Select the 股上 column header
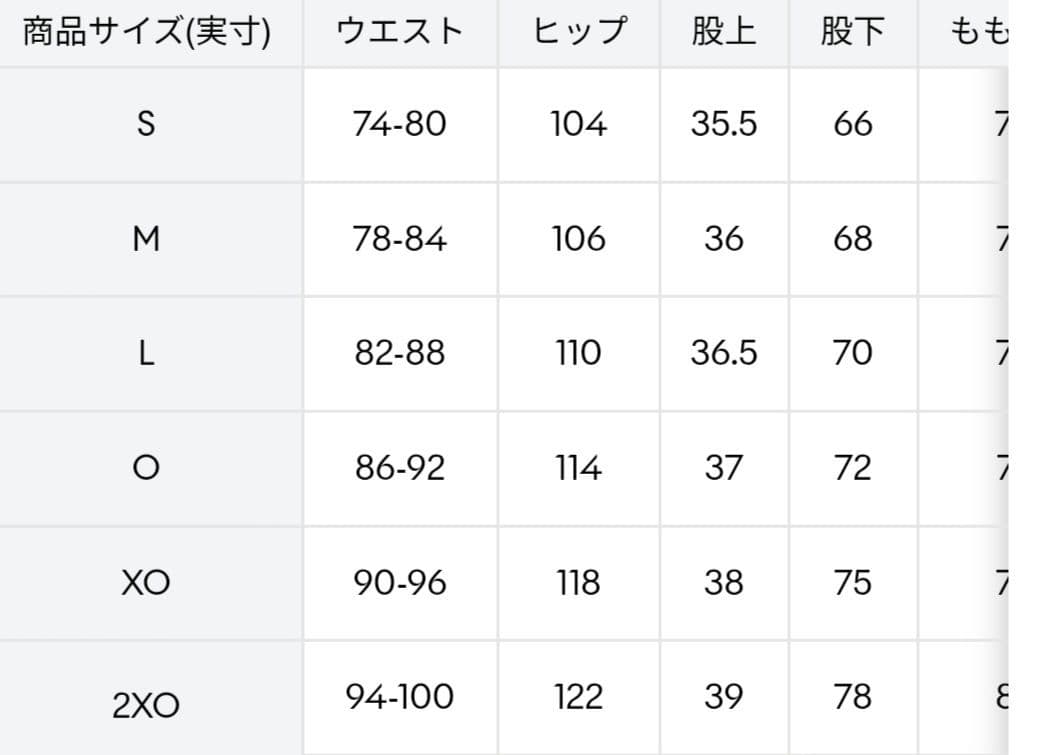Viewport: 1038px width, 755px height. (x=723, y=32)
